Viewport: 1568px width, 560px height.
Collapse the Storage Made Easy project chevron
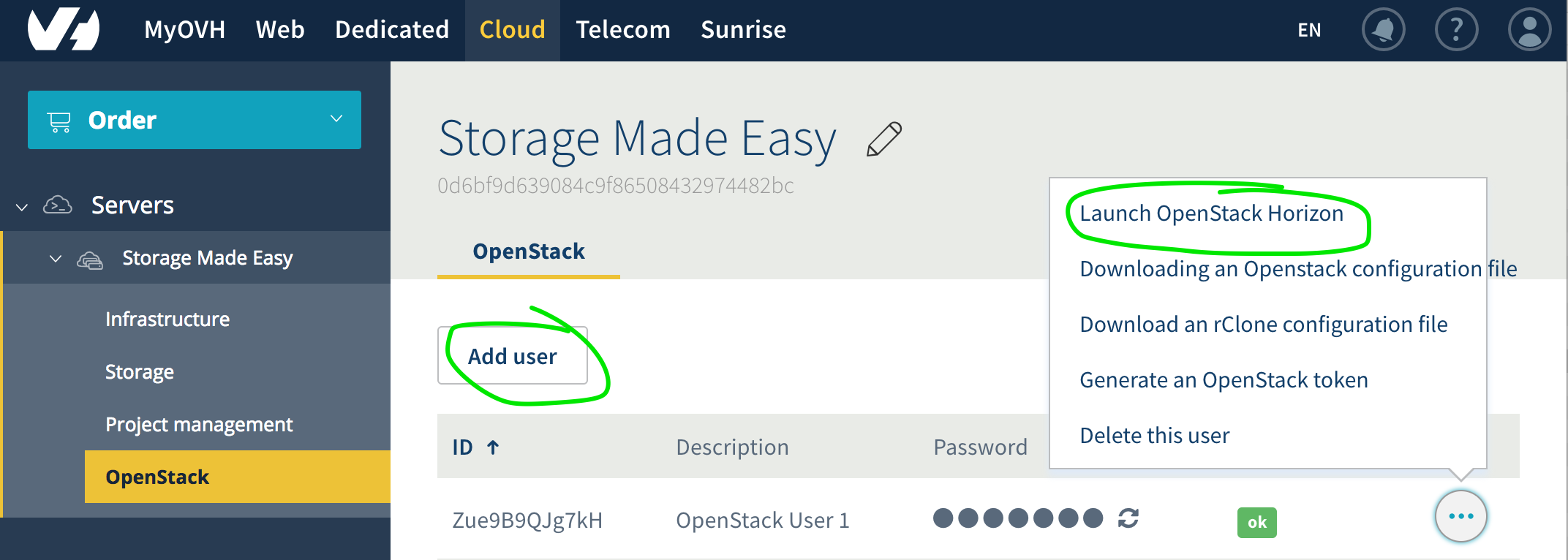point(56,259)
